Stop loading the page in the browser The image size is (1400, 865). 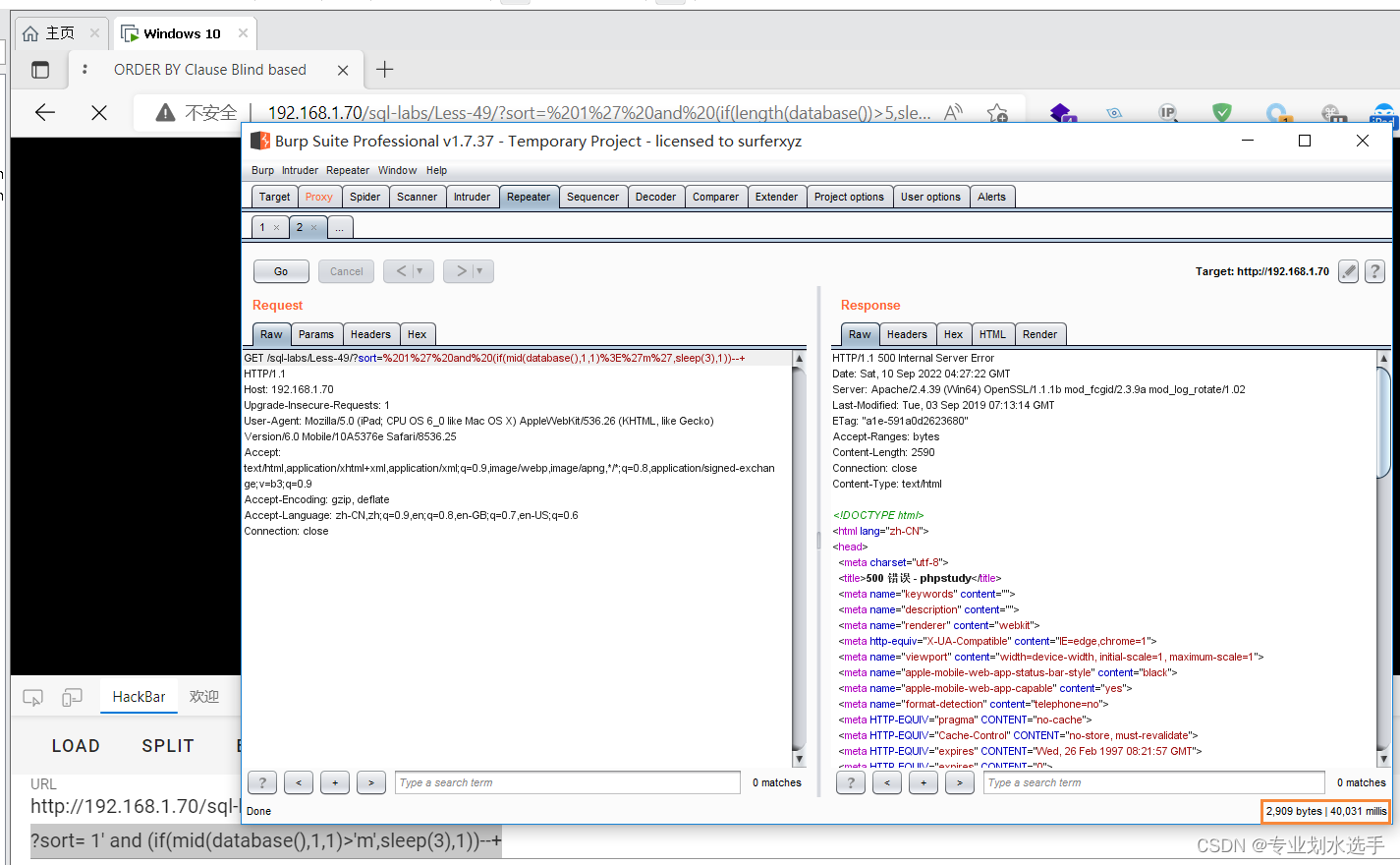pyautogui.click(x=99, y=112)
